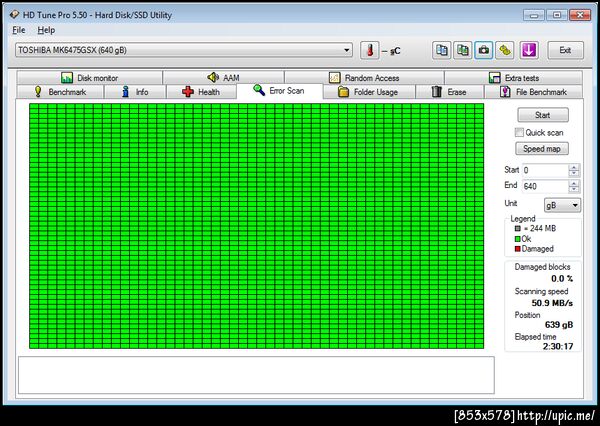Click the green Ok legend swatch
This screenshot has width=600, height=426.
click(517, 239)
